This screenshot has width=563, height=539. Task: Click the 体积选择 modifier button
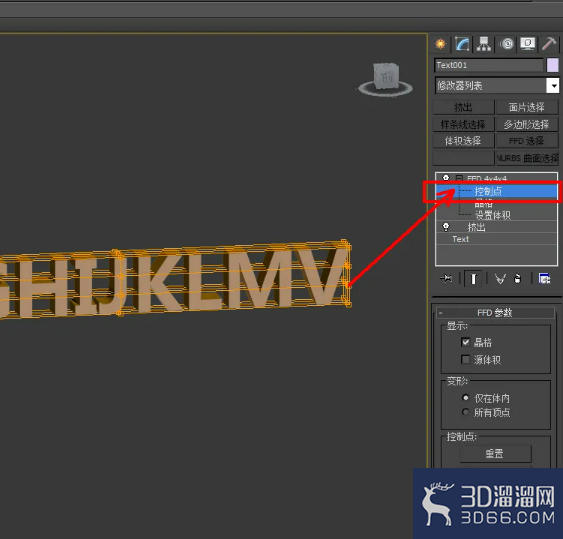pos(463,141)
